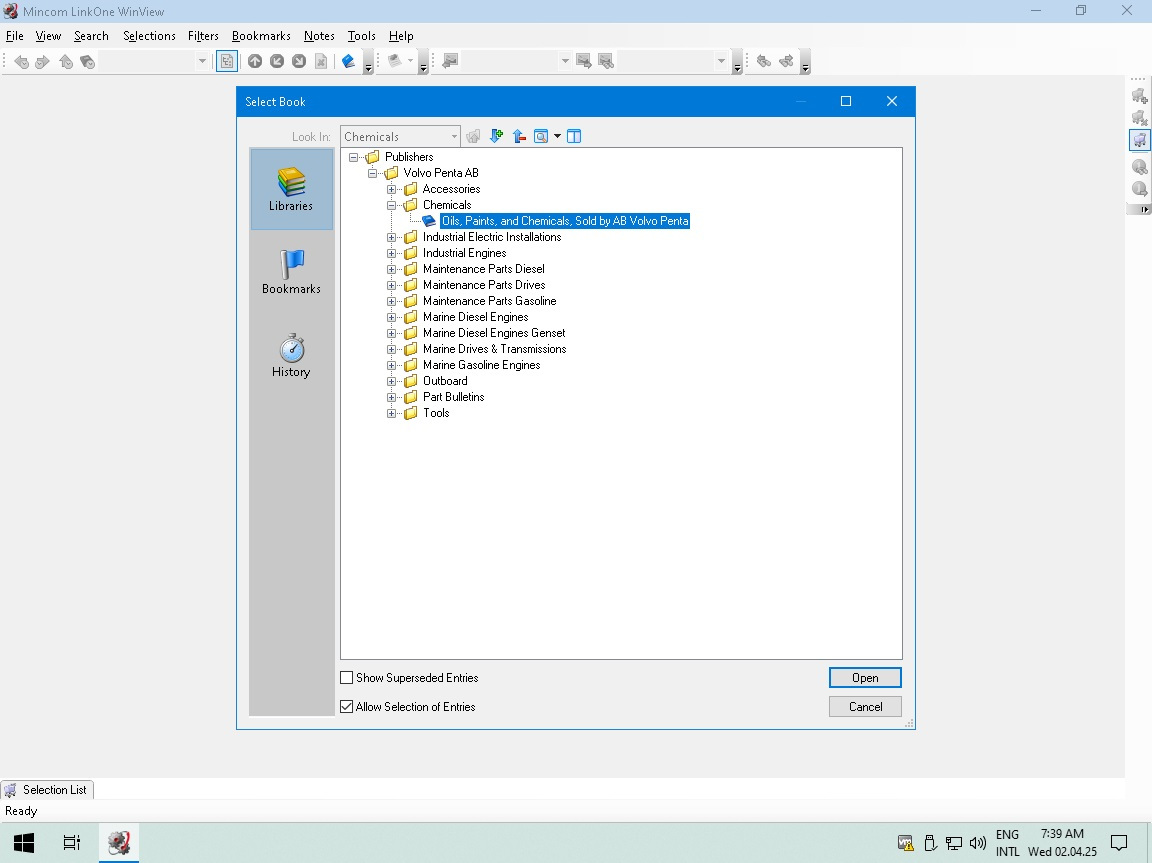
Task: Switch to the Bookmarks sidebar icon
Action: tap(291, 272)
